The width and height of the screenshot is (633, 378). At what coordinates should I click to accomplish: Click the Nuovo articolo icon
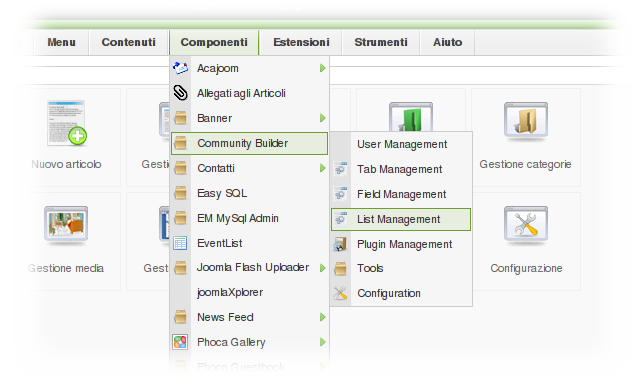[x=67, y=123]
